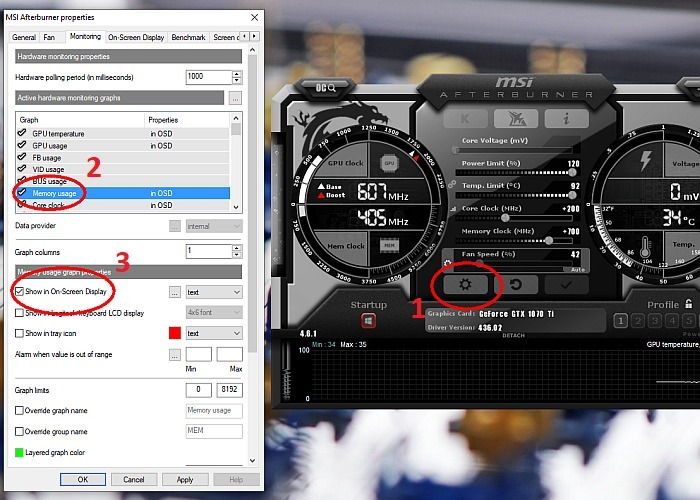Click the fan speed gear icon
700x500 pixels.
448,263
